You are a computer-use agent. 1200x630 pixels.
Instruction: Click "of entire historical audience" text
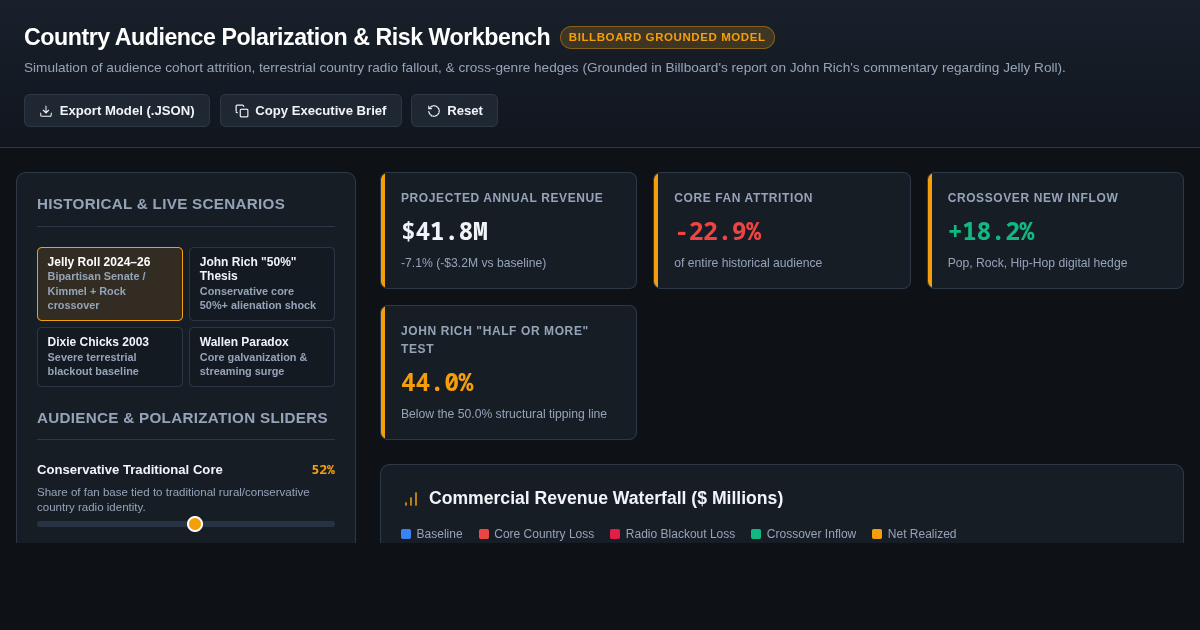(748, 263)
